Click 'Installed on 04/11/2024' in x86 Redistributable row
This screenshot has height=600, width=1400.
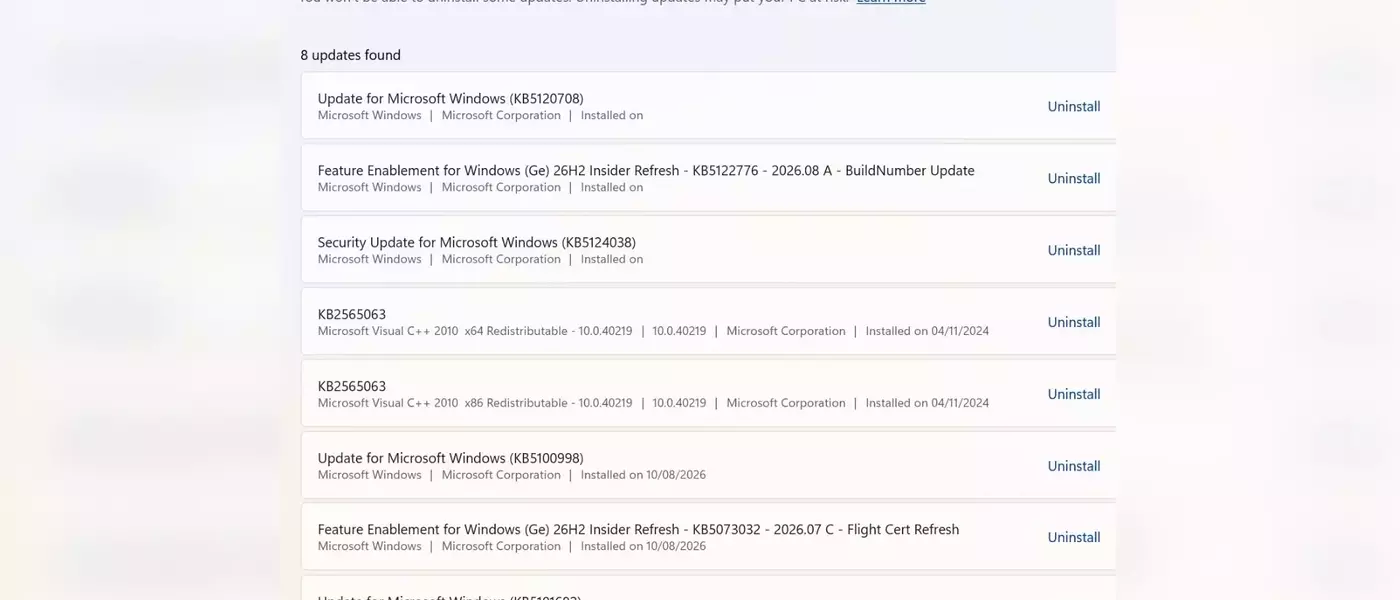click(927, 403)
